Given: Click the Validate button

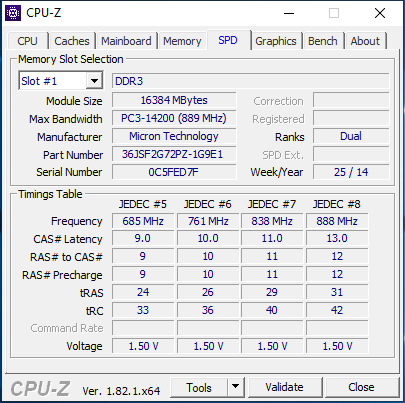Looking at the screenshot, I should [284, 387].
